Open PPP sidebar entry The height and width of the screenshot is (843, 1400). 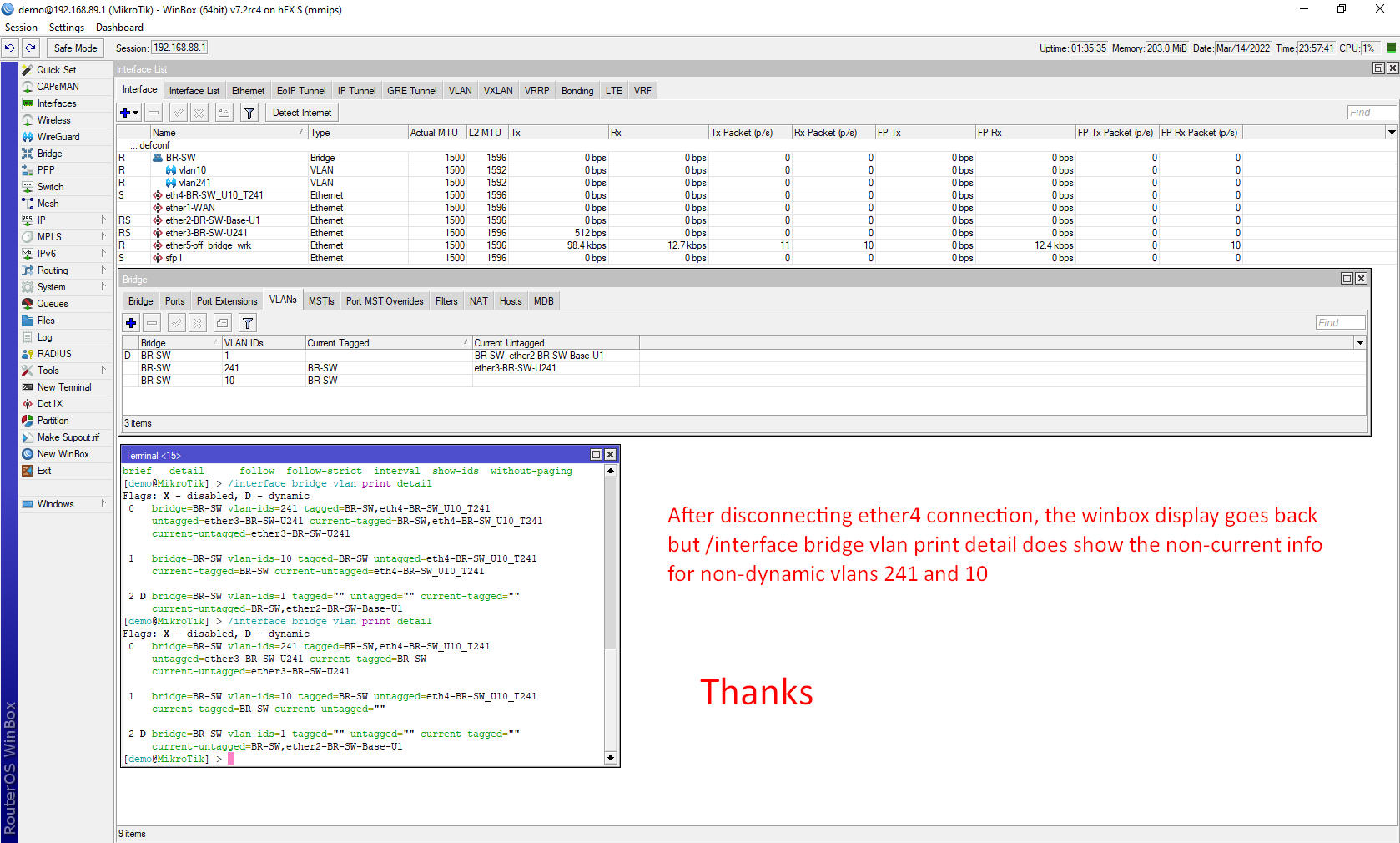[x=46, y=170]
